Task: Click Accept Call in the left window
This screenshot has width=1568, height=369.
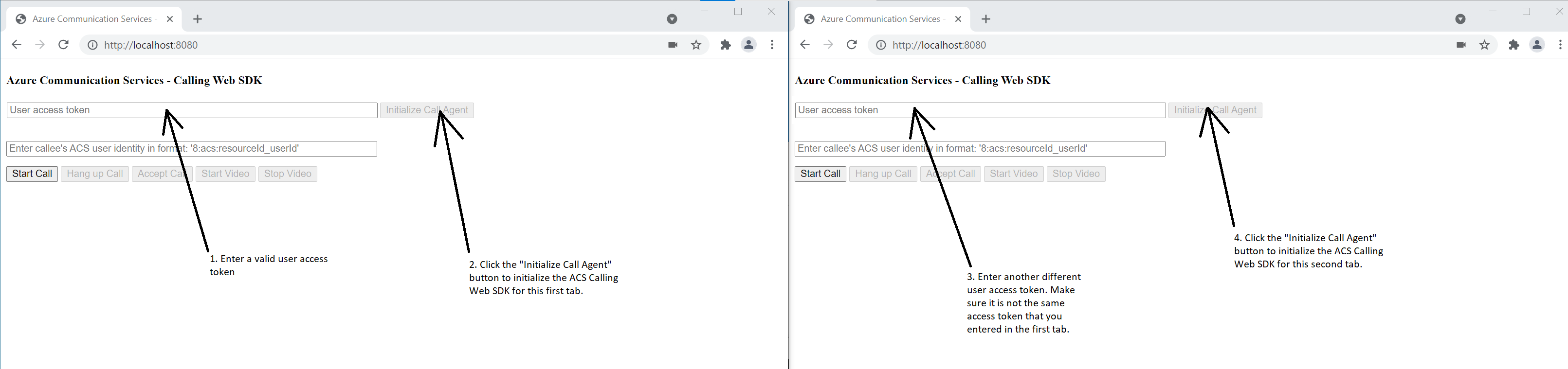Action: [x=163, y=174]
